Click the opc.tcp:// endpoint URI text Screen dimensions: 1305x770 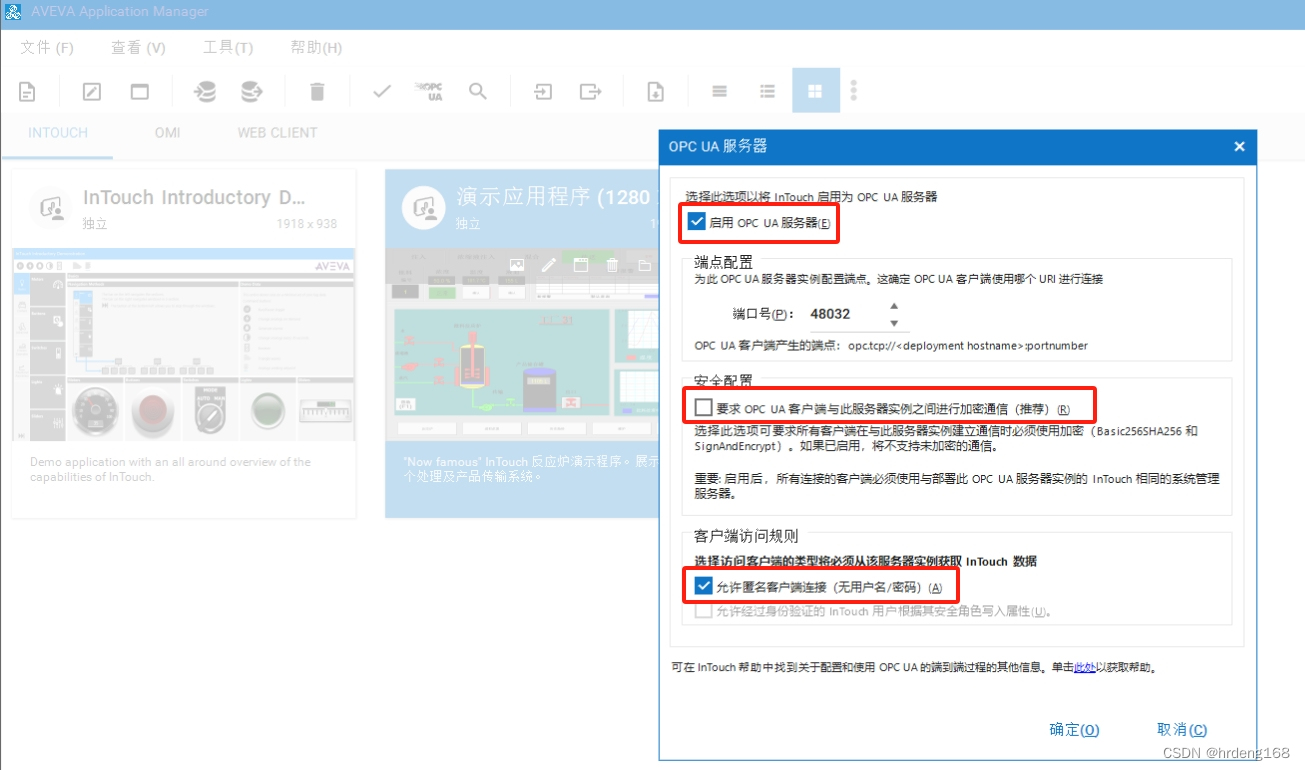coord(968,346)
